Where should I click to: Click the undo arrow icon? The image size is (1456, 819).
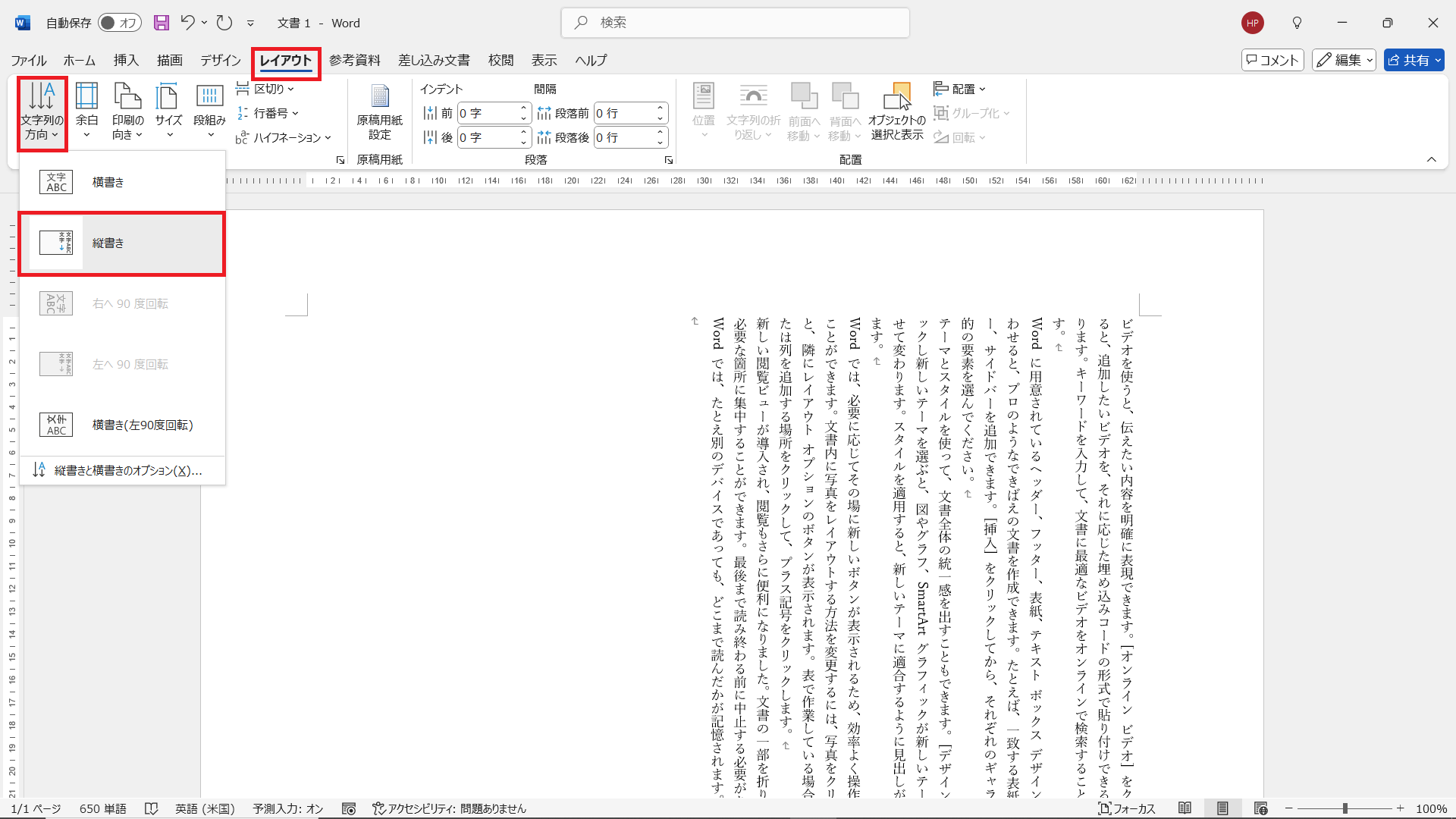coord(188,23)
